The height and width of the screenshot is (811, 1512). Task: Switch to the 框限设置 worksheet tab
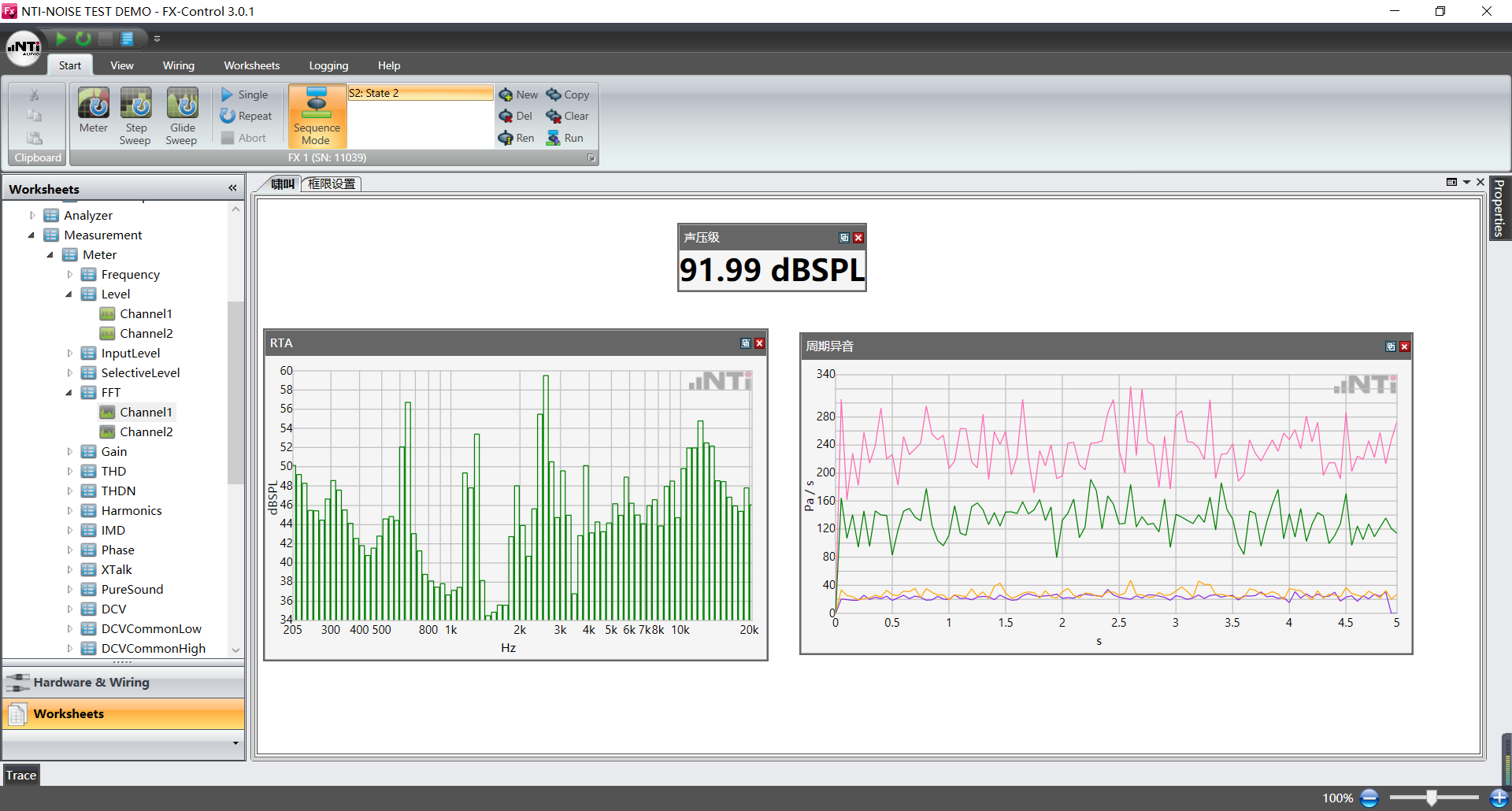coord(332,183)
